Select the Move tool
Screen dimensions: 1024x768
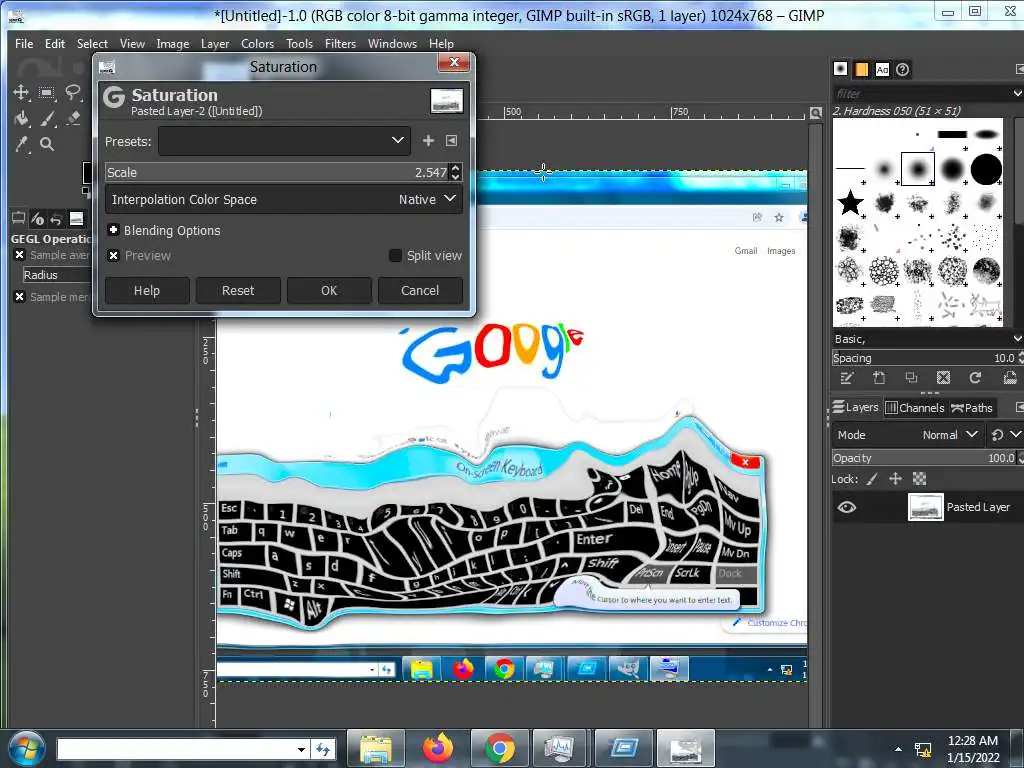pyautogui.click(x=21, y=93)
